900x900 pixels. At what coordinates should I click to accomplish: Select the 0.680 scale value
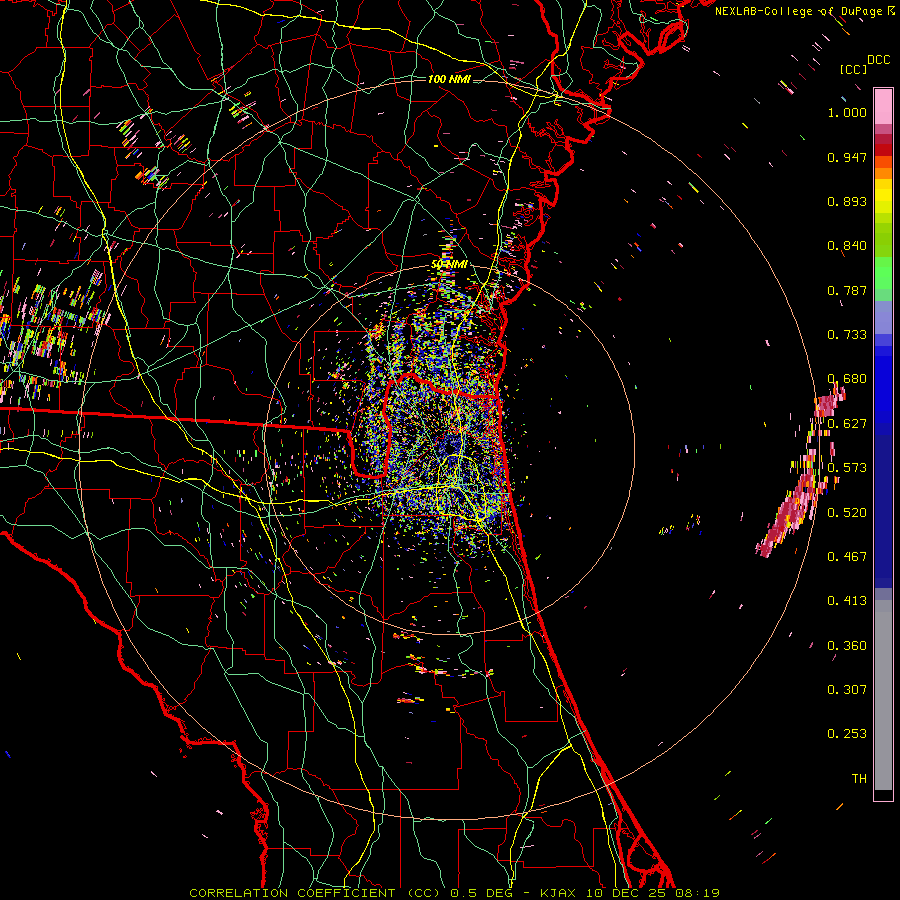[x=847, y=379]
